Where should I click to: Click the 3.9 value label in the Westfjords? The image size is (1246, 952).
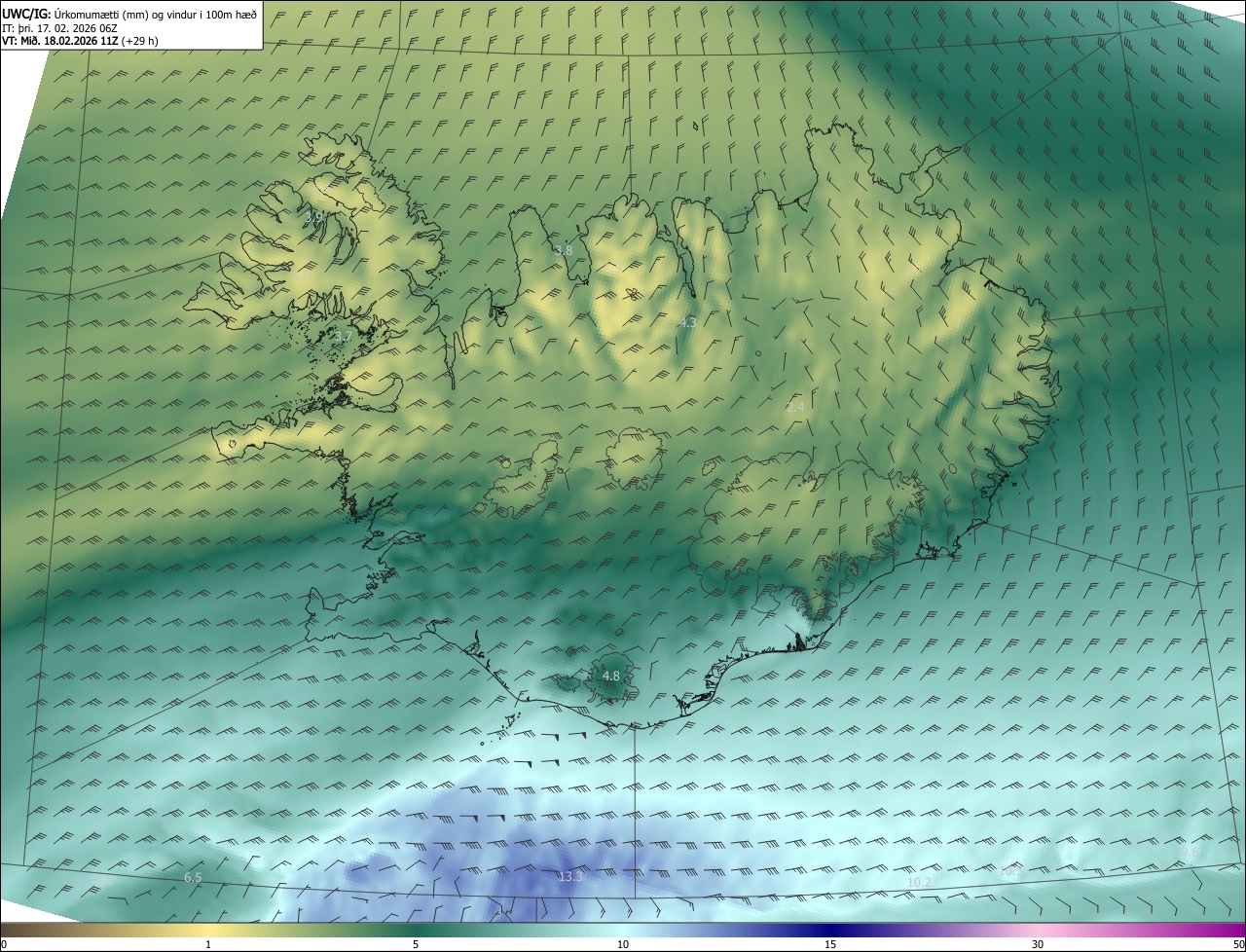tap(314, 216)
